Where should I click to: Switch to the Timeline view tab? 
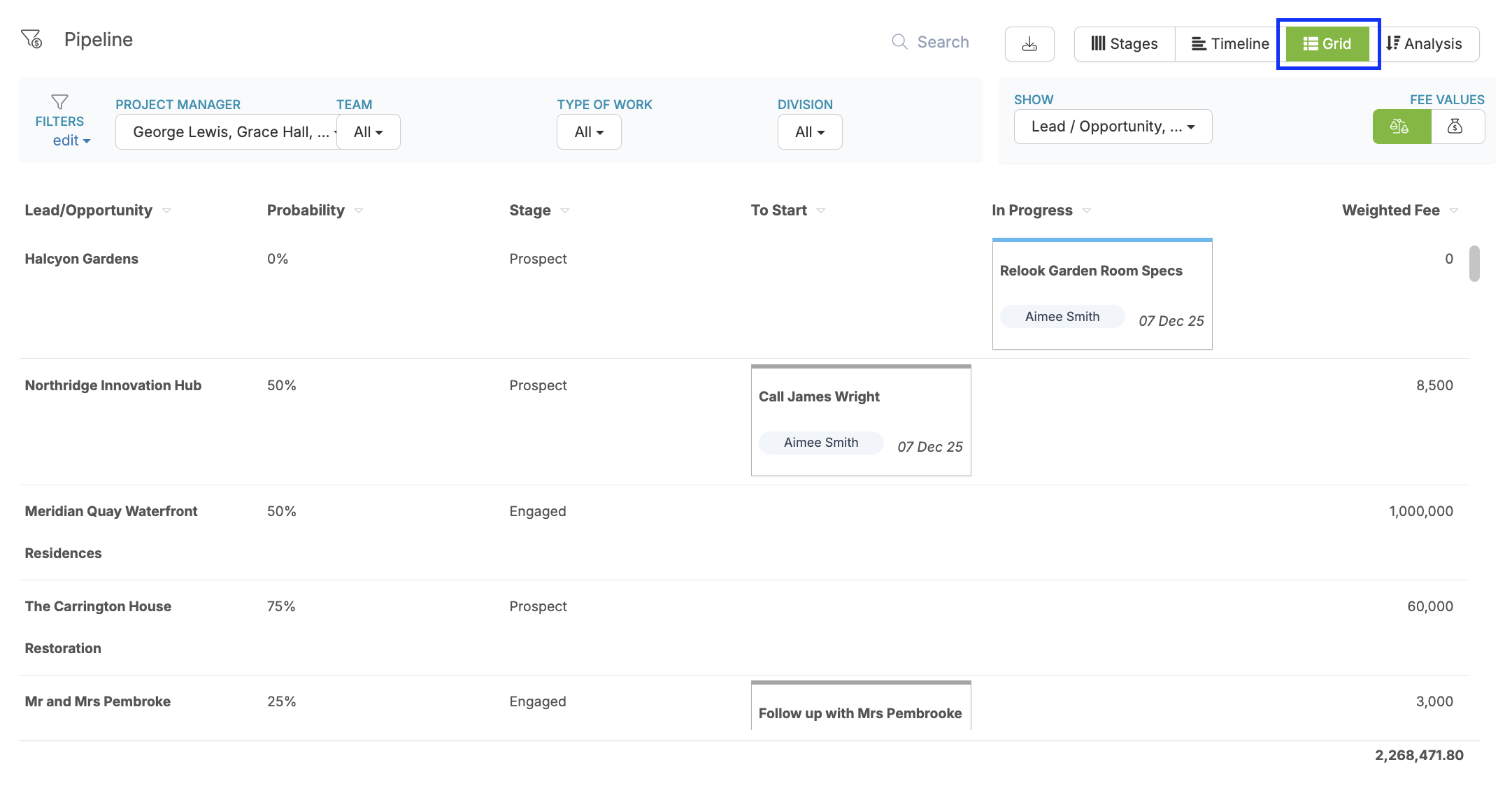(x=1229, y=44)
